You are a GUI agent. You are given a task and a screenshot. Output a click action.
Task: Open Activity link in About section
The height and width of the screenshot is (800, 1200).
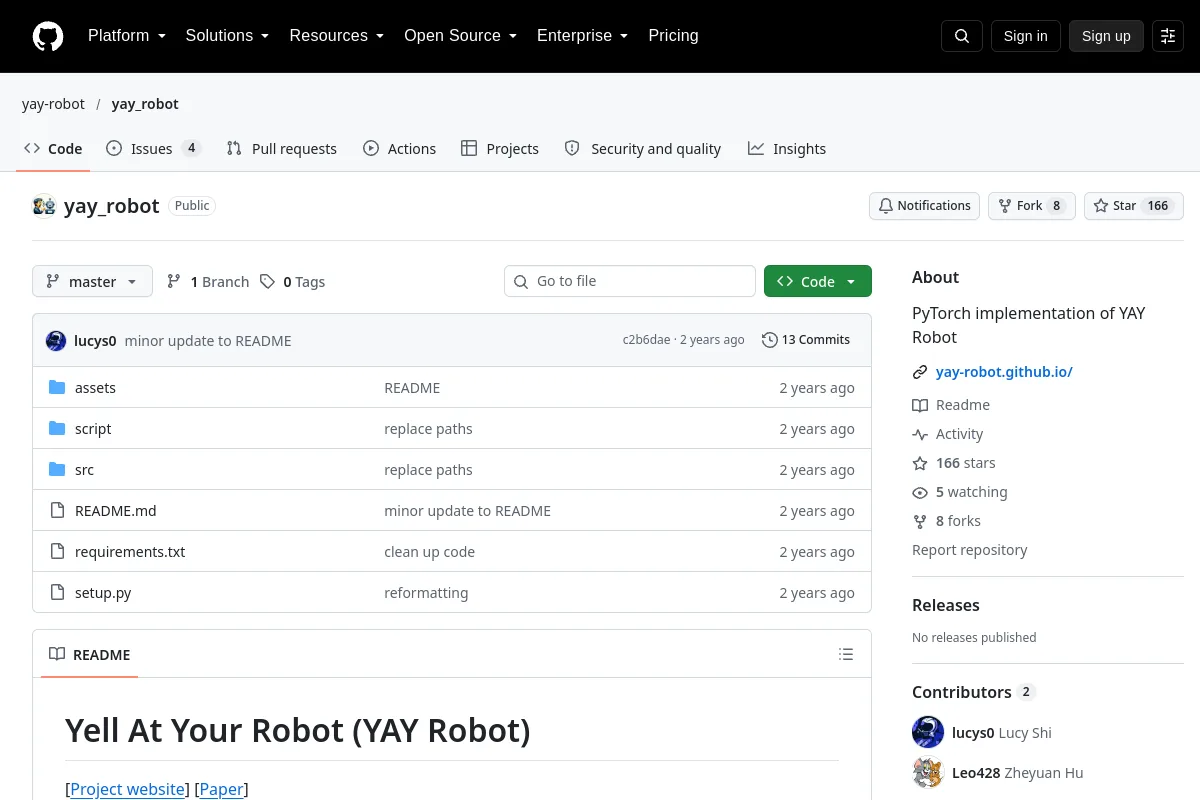(x=948, y=434)
